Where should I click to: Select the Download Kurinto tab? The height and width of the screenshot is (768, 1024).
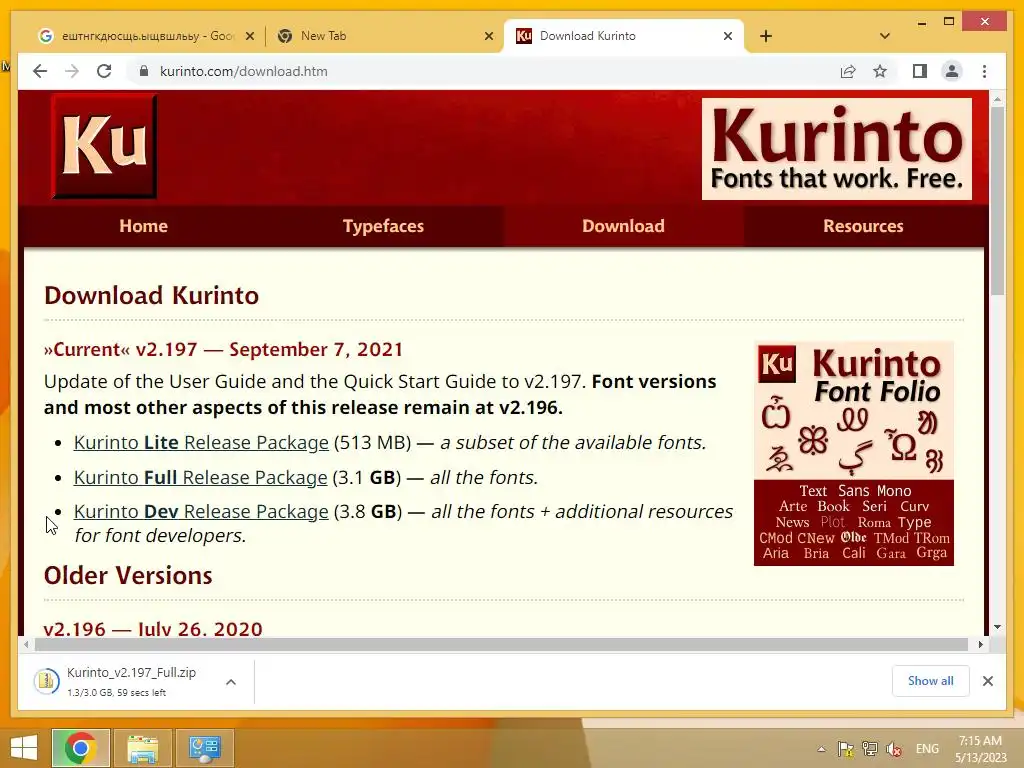(624, 36)
